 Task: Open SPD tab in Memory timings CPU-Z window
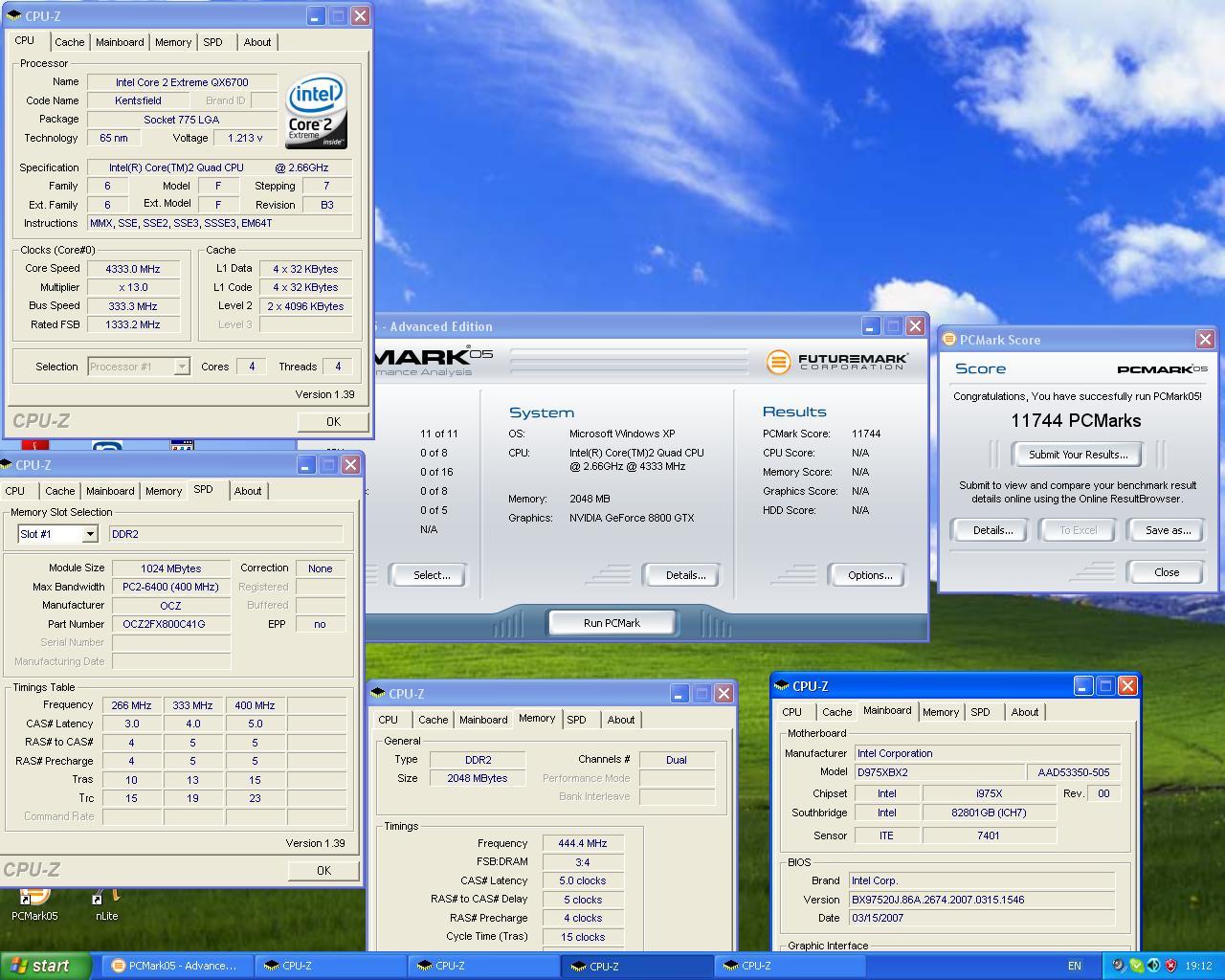point(576,720)
